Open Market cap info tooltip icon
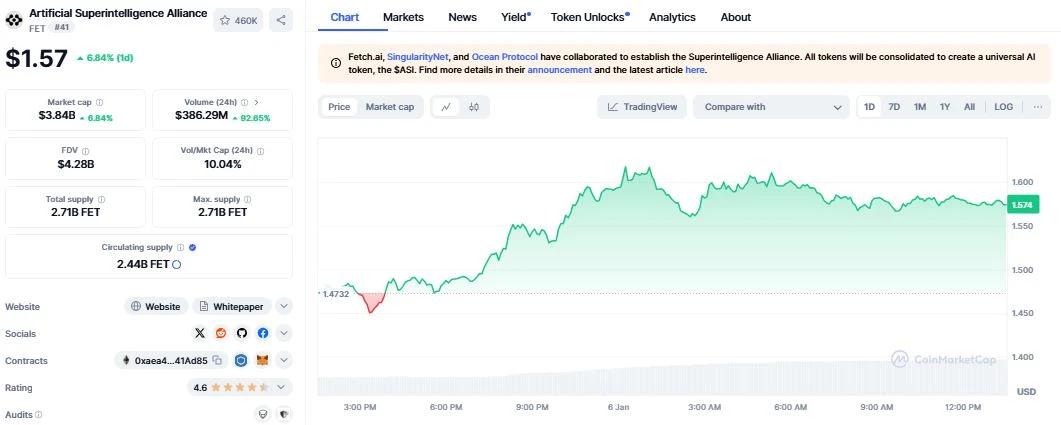Viewport: 1061px width, 425px height. click(x=99, y=102)
